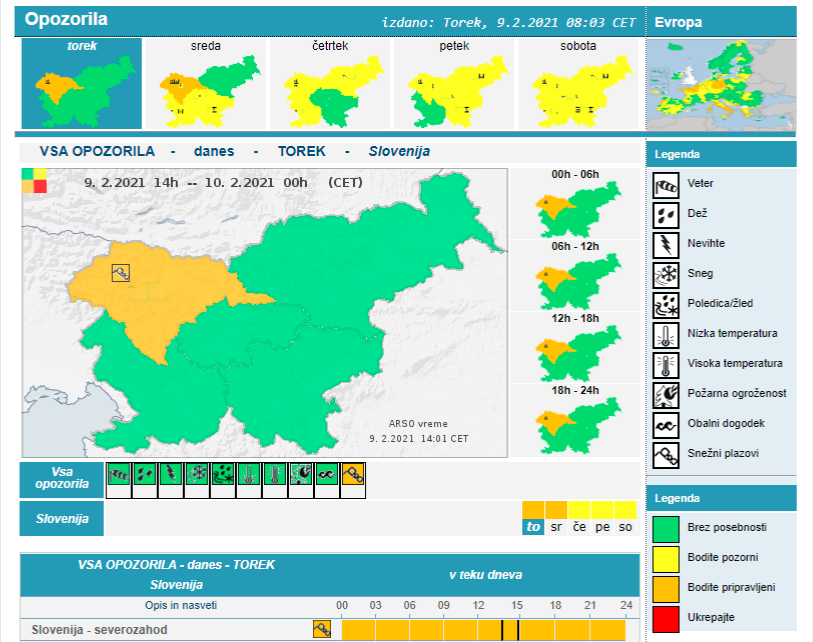The width and height of the screenshot is (813, 642).
Task: Select the snow warning filter icon
Action: 198,476
